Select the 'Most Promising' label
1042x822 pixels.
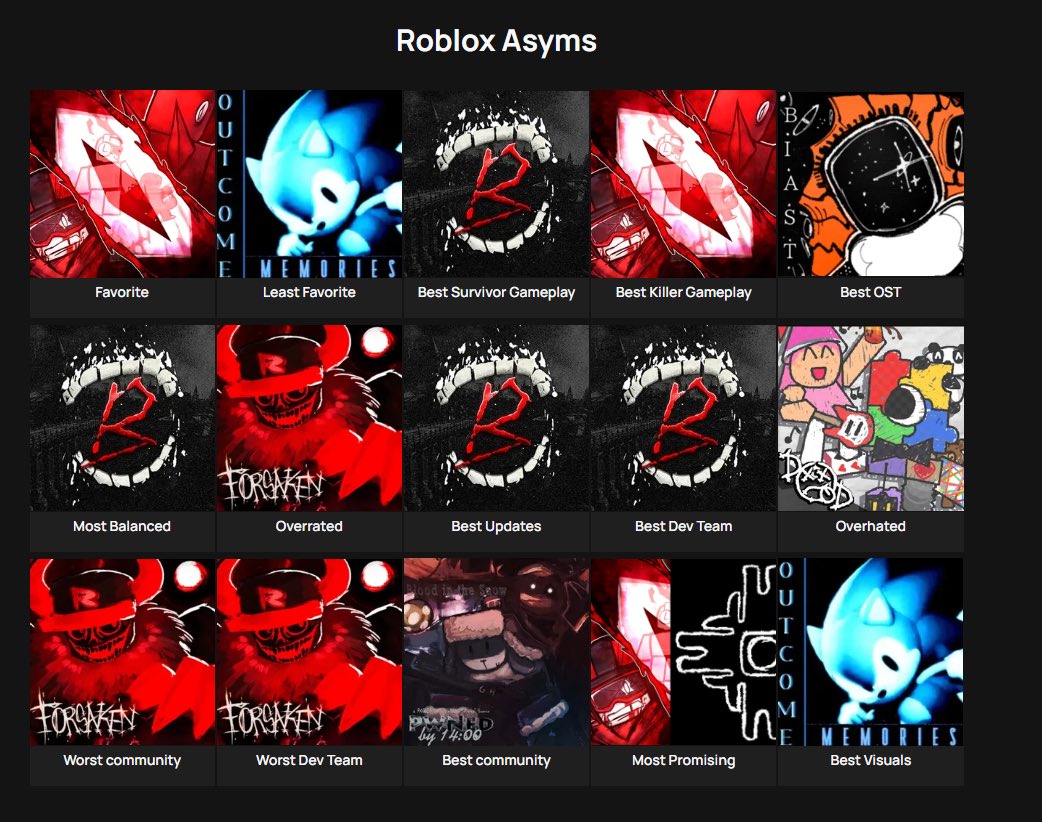683,760
